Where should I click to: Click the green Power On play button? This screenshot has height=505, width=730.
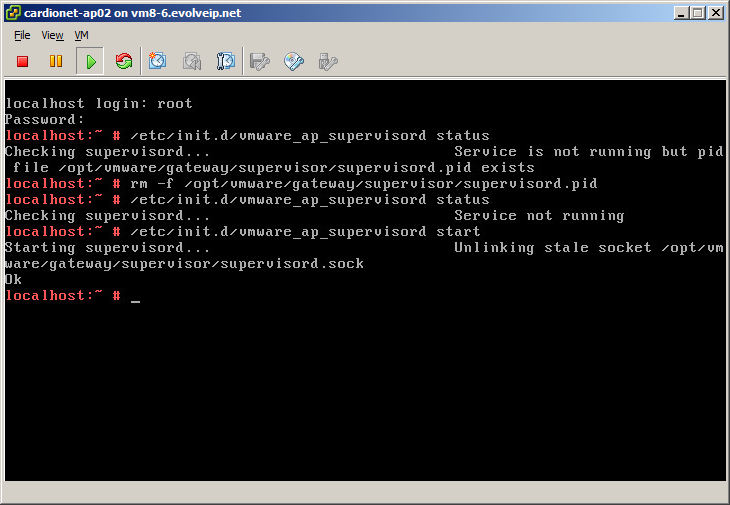click(90, 62)
